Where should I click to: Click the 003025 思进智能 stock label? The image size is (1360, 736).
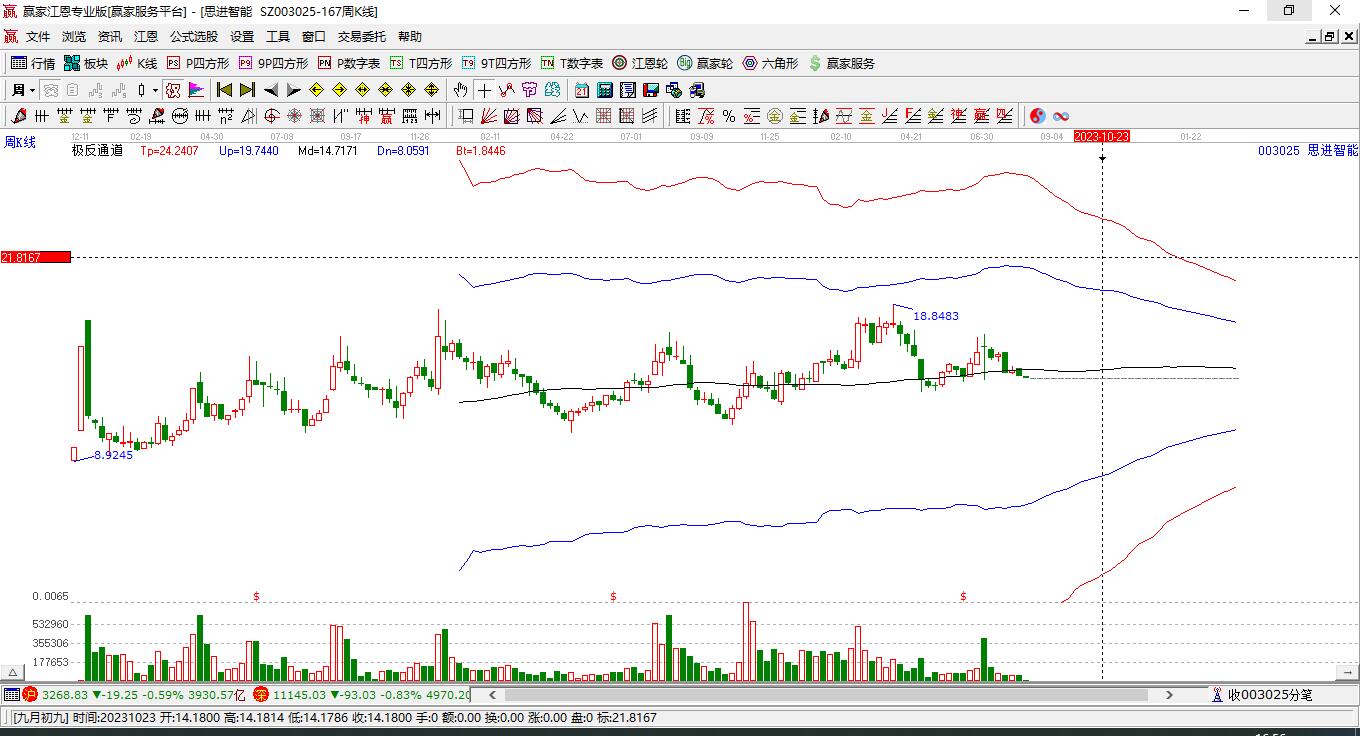coord(1308,150)
